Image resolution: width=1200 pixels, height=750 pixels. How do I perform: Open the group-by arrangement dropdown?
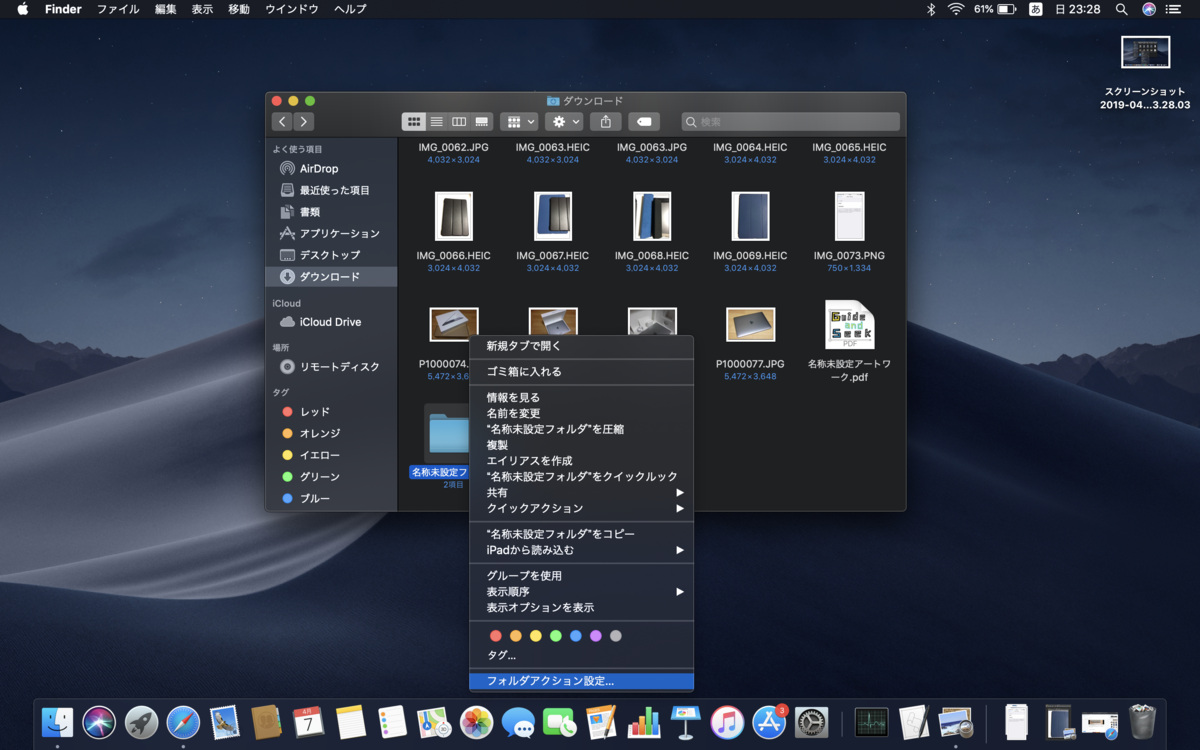(x=520, y=121)
